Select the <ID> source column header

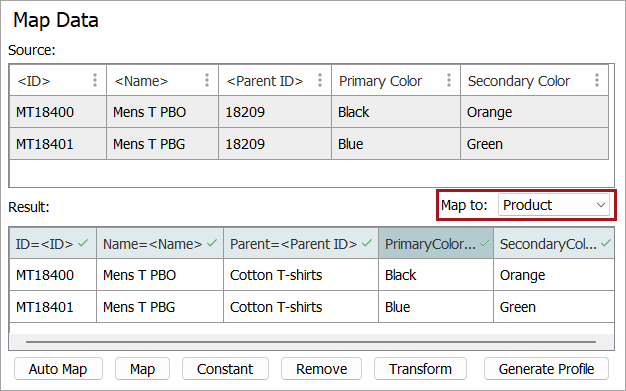(x=58, y=80)
